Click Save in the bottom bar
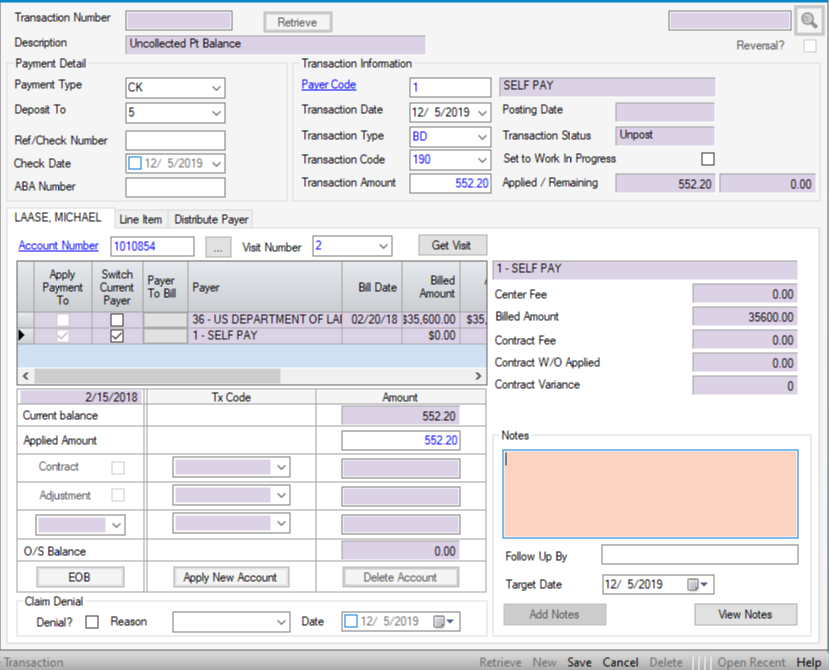 579,662
